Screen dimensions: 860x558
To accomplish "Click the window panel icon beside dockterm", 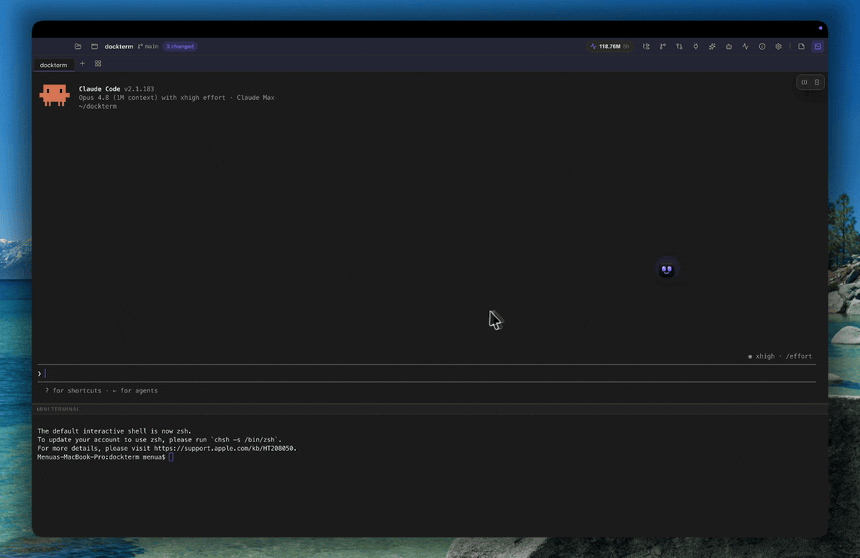I will (94, 47).
